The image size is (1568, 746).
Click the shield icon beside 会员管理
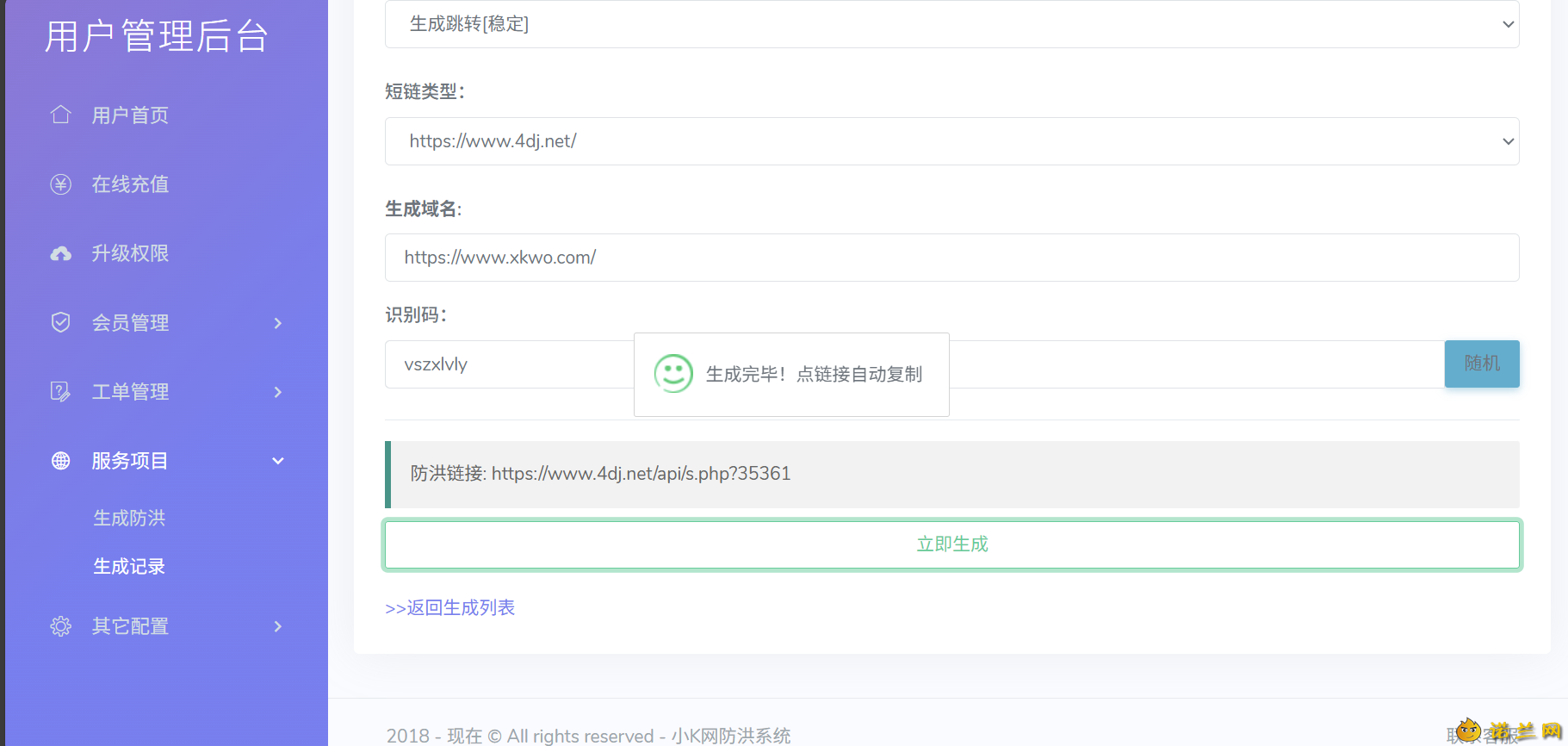pyautogui.click(x=60, y=322)
